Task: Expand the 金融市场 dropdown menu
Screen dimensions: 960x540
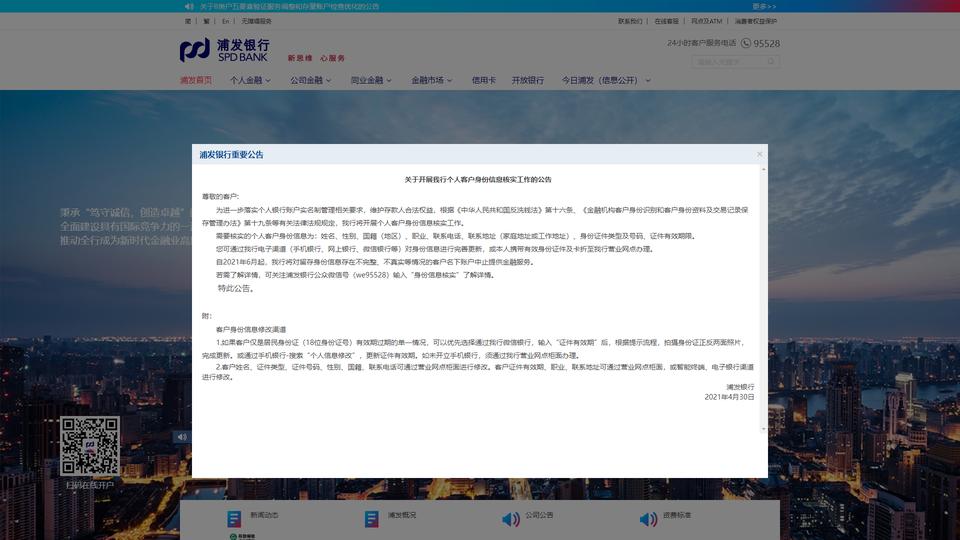Action: click(x=432, y=80)
